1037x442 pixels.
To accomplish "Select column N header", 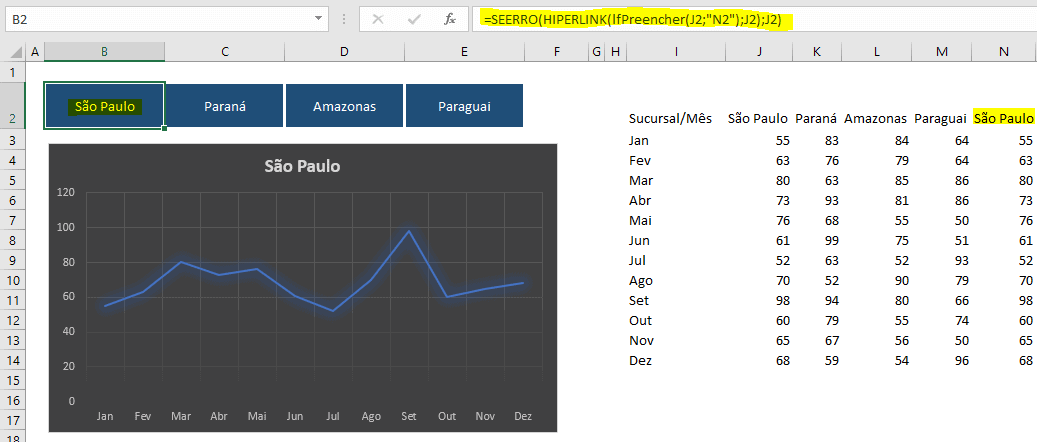I will tap(1004, 52).
